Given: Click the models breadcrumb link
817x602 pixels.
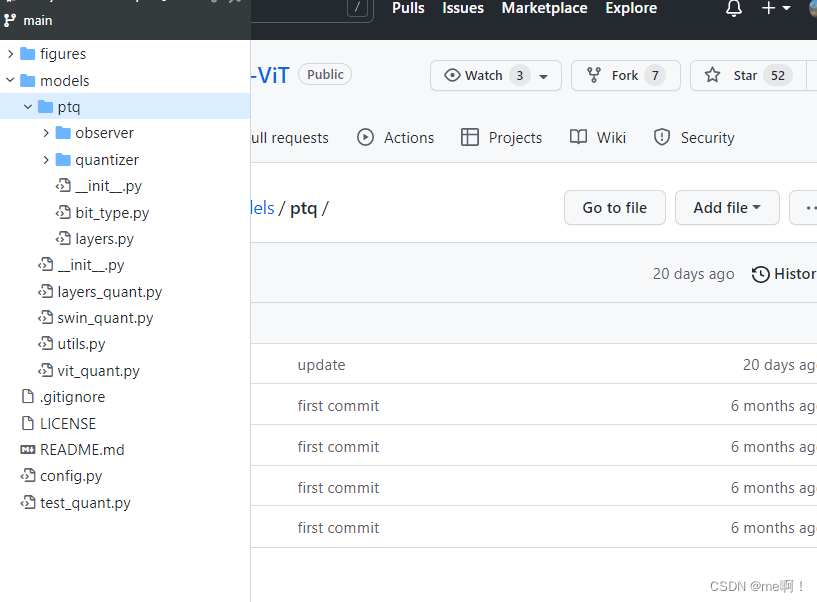Looking at the screenshot, I should [263, 208].
